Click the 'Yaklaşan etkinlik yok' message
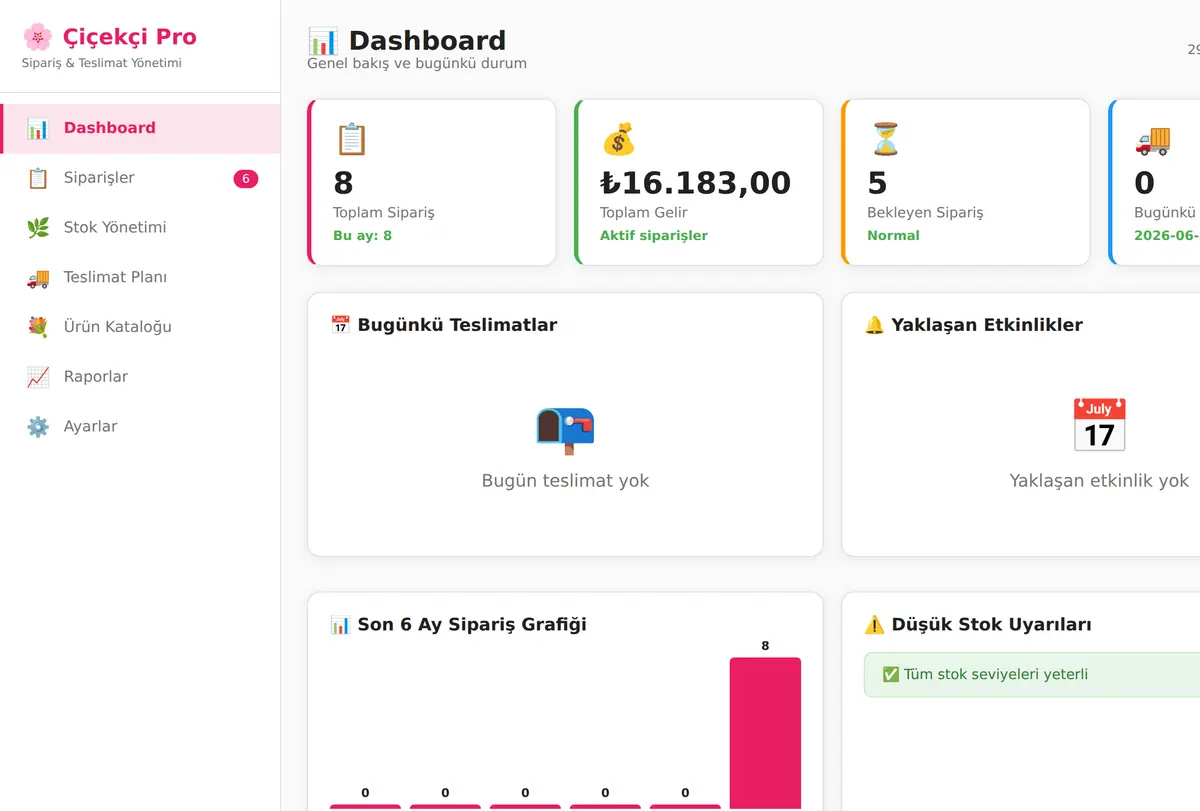This screenshot has width=1200, height=811. (x=1099, y=481)
